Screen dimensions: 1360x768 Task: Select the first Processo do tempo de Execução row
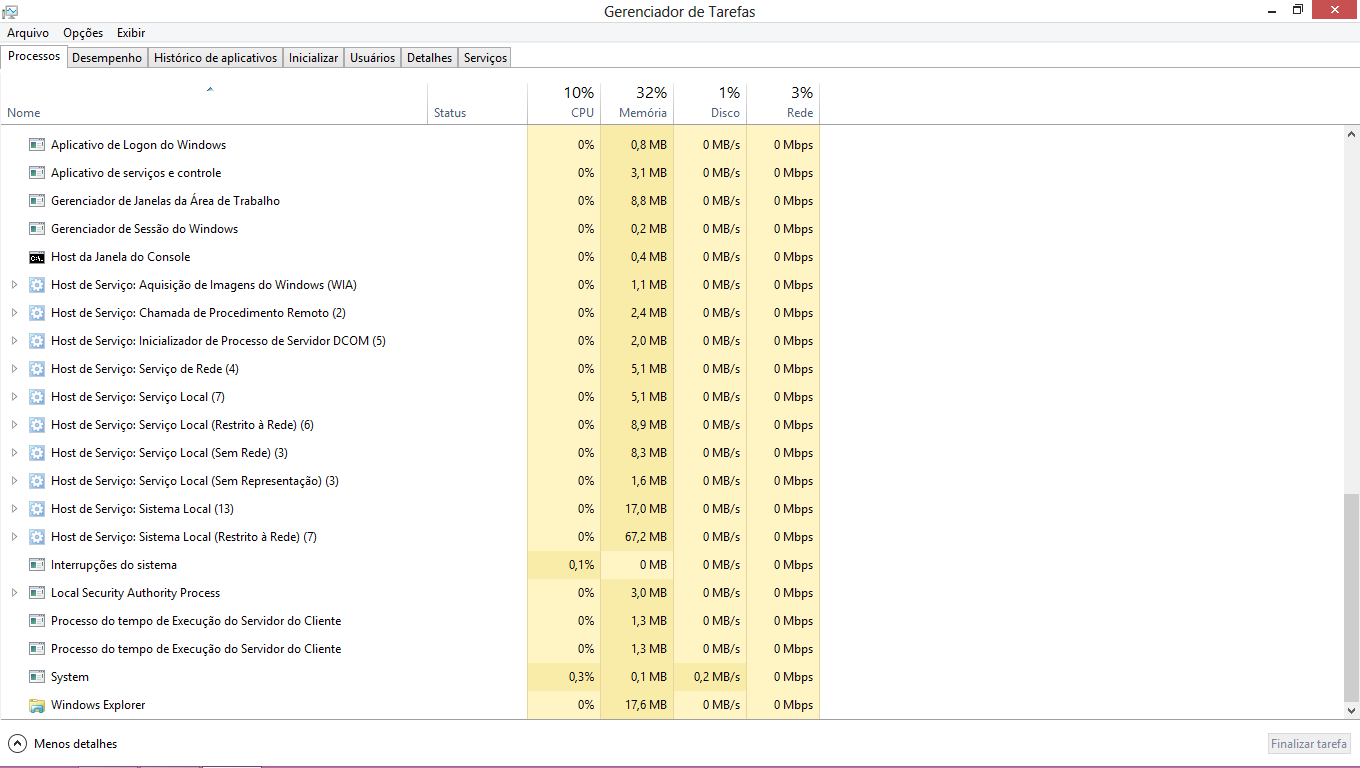click(x=410, y=621)
